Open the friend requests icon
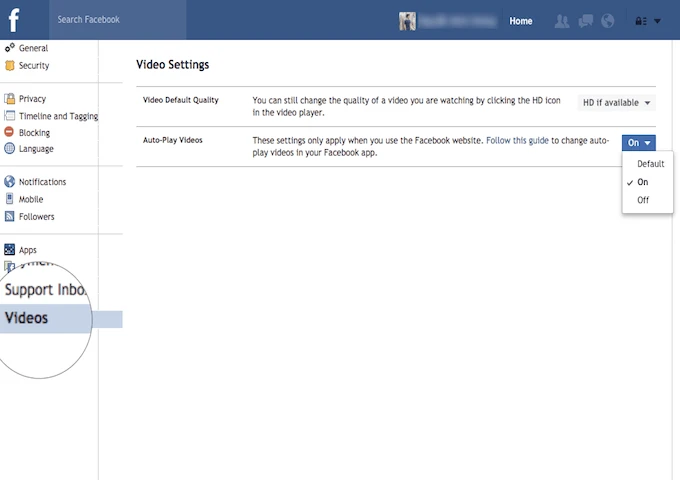This screenshot has width=680, height=480. [561, 21]
